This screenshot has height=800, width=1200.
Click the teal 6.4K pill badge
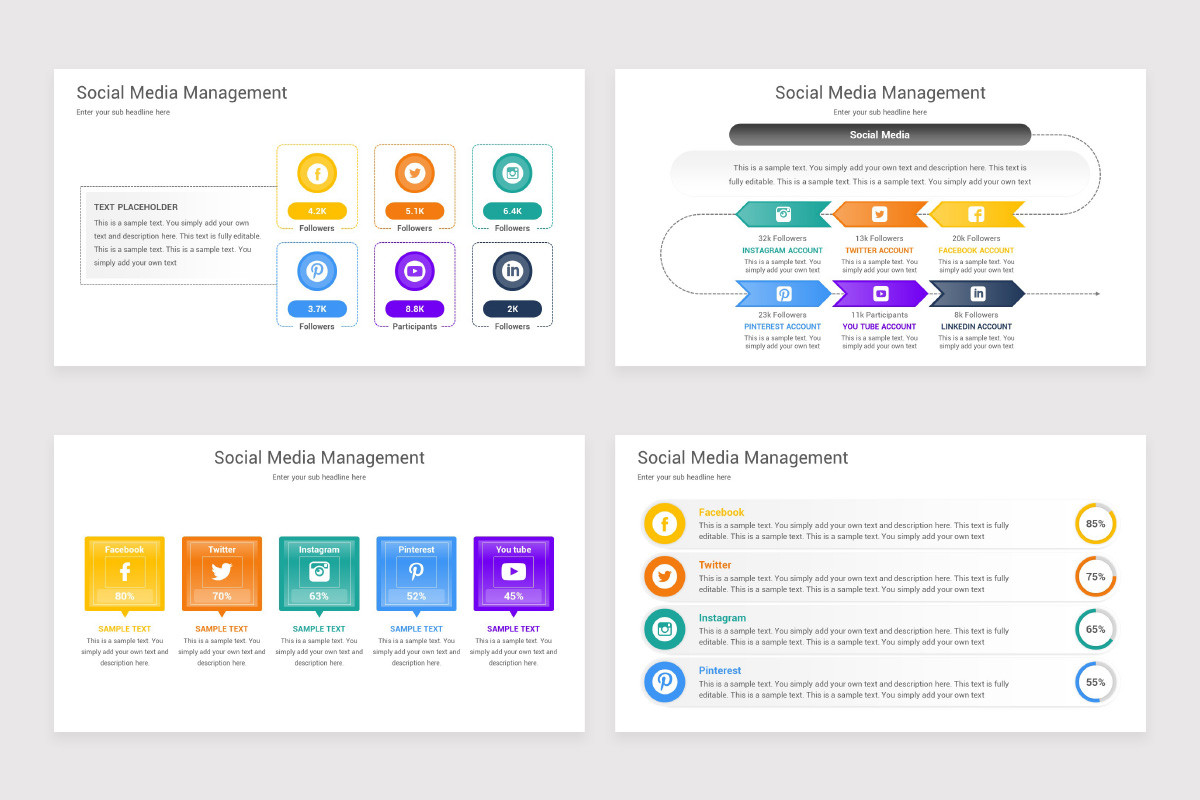(512, 211)
